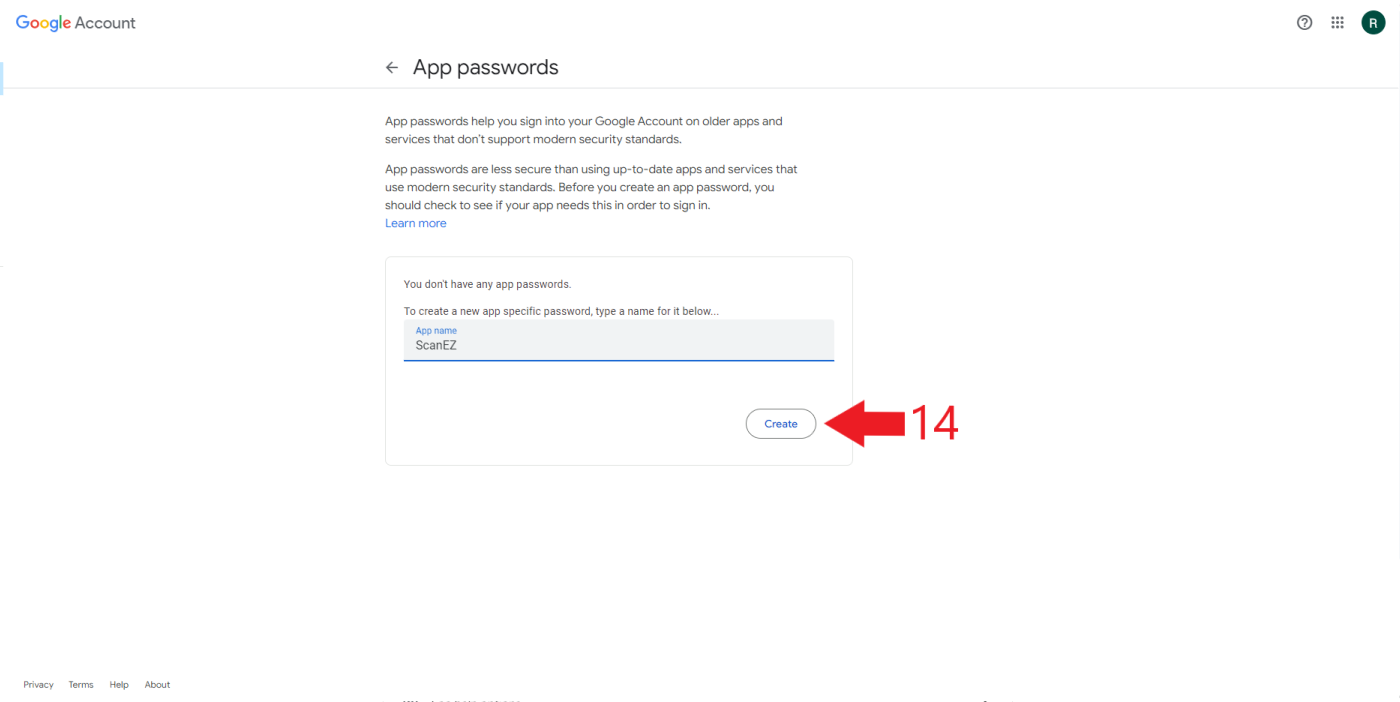1400x702 pixels.
Task: Open the Google apps grid launcher
Action: pyautogui.click(x=1337, y=23)
